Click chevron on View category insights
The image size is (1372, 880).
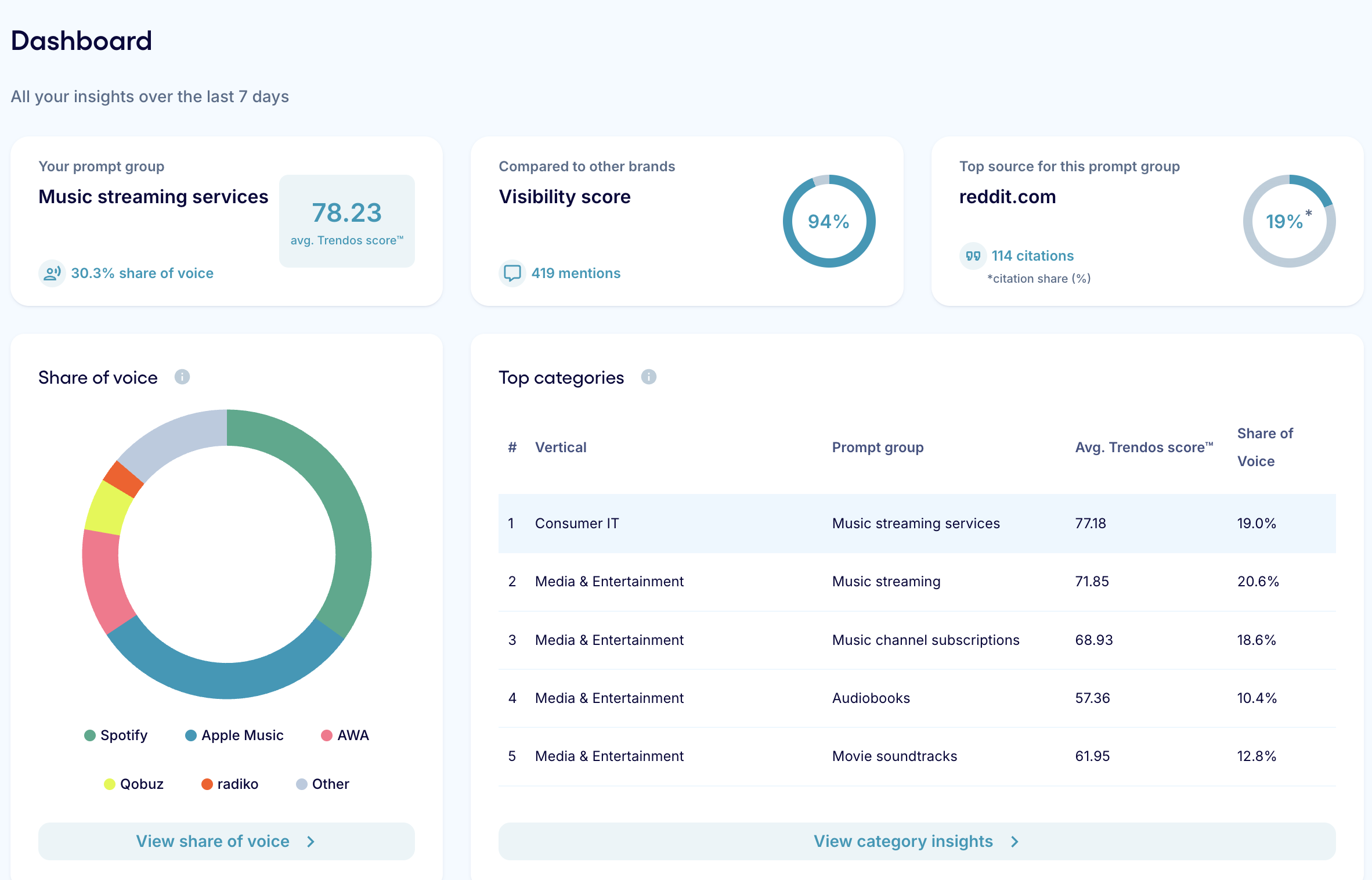1014,842
